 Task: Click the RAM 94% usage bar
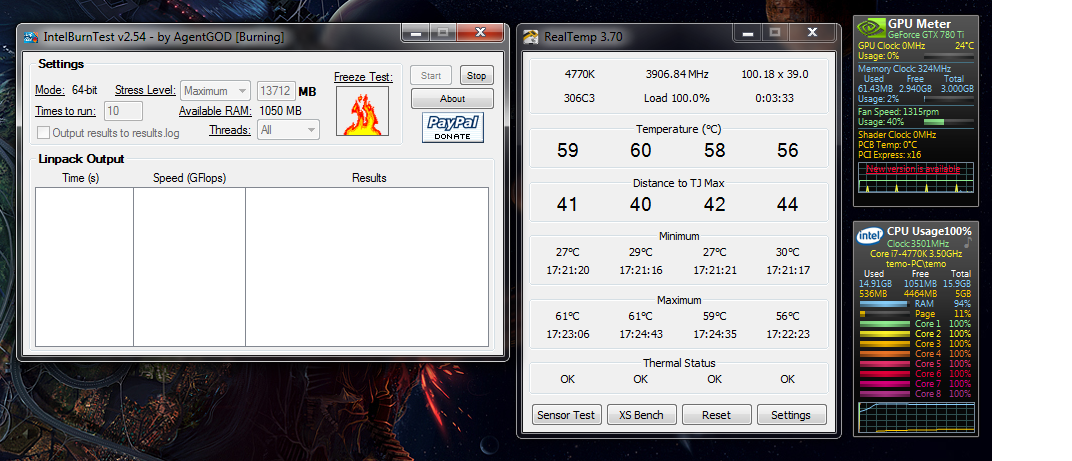click(883, 303)
